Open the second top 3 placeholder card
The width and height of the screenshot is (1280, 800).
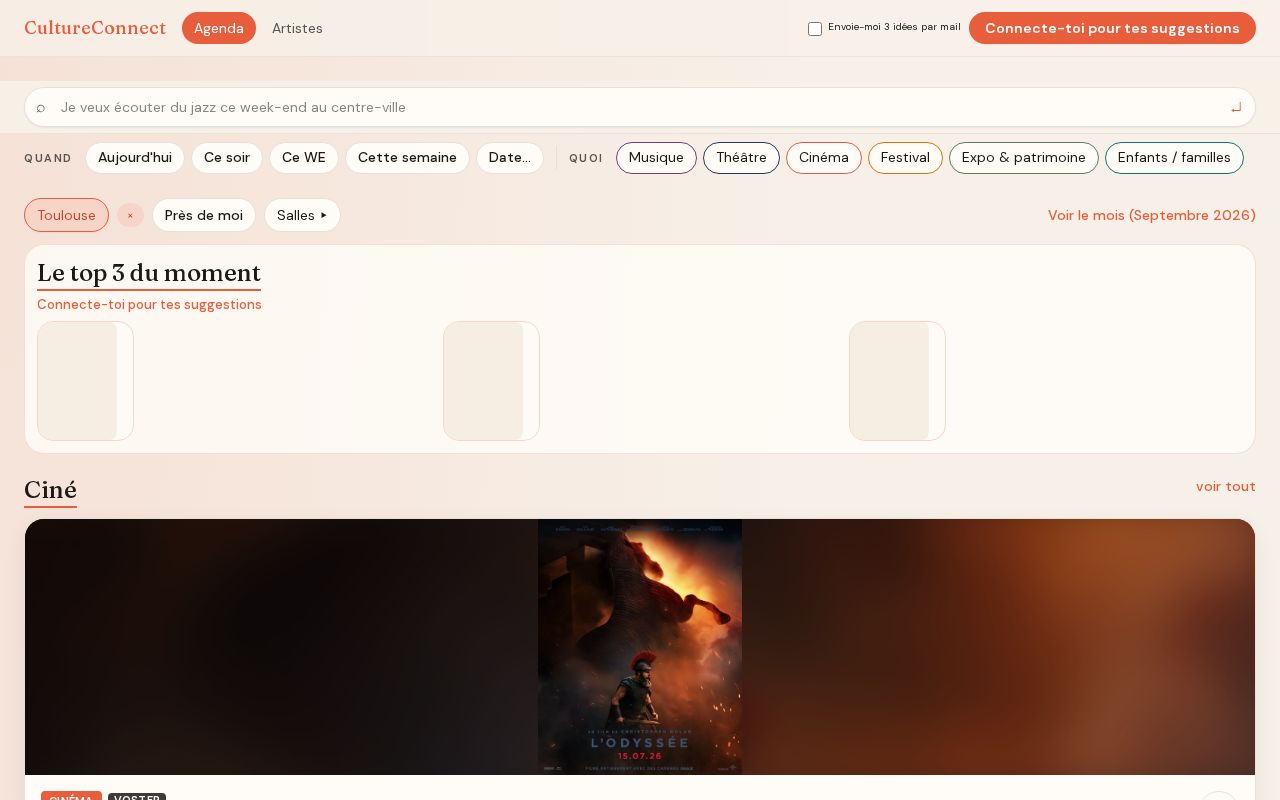click(x=491, y=381)
